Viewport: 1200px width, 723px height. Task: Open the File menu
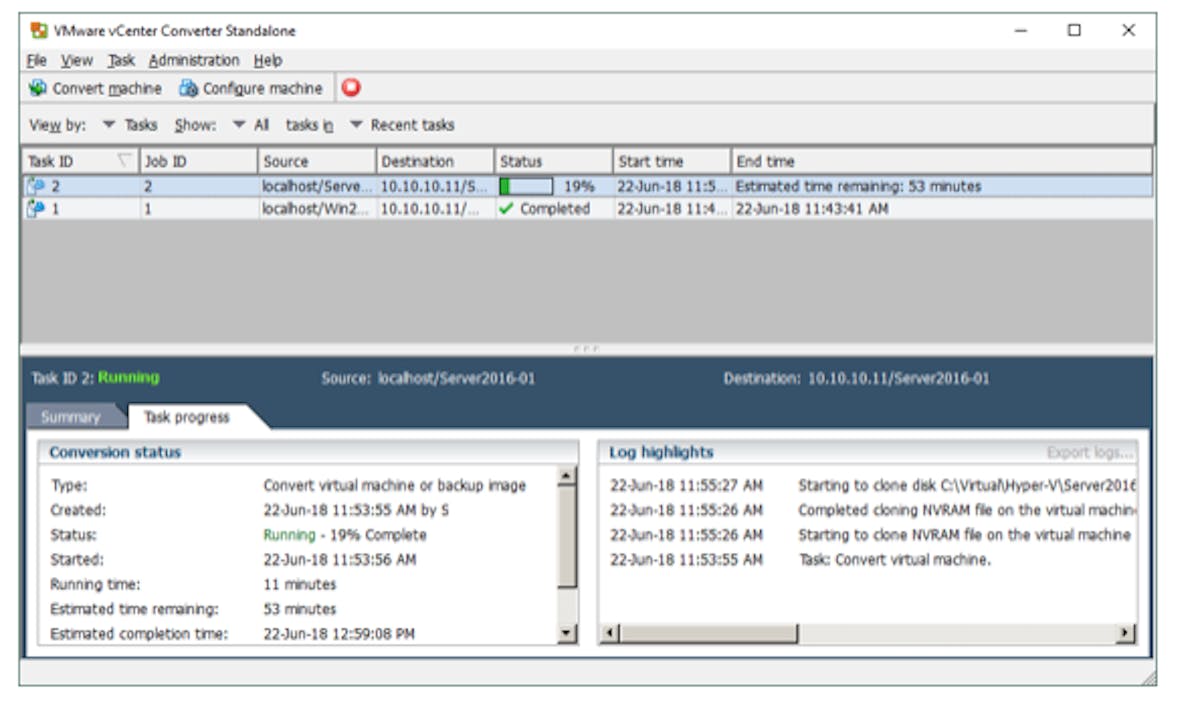tap(37, 60)
